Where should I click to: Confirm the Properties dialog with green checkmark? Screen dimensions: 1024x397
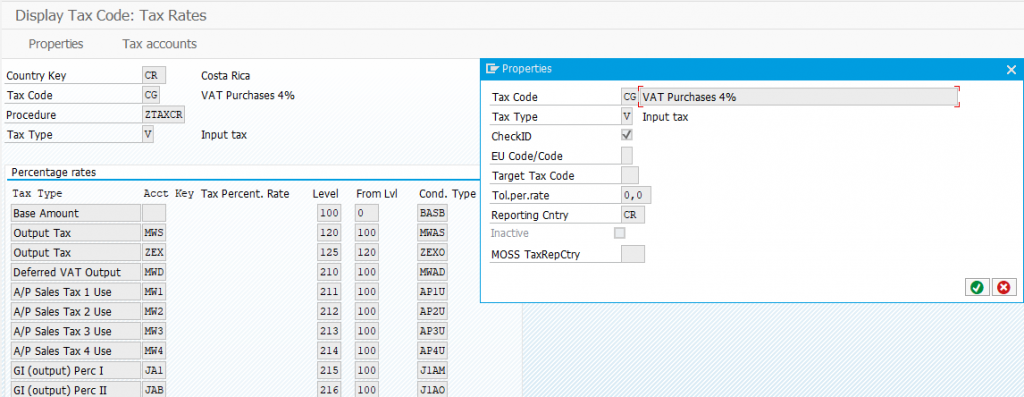[x=976, y=287]
